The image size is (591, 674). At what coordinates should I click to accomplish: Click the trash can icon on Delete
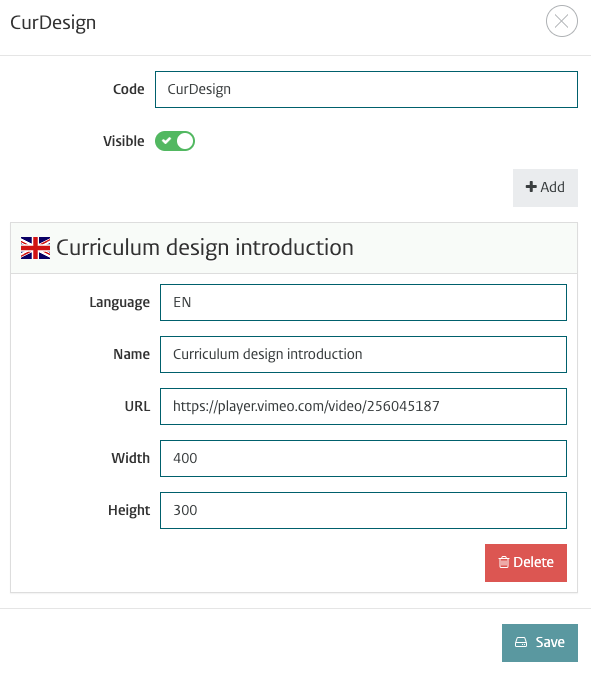(x=504, y=562)
